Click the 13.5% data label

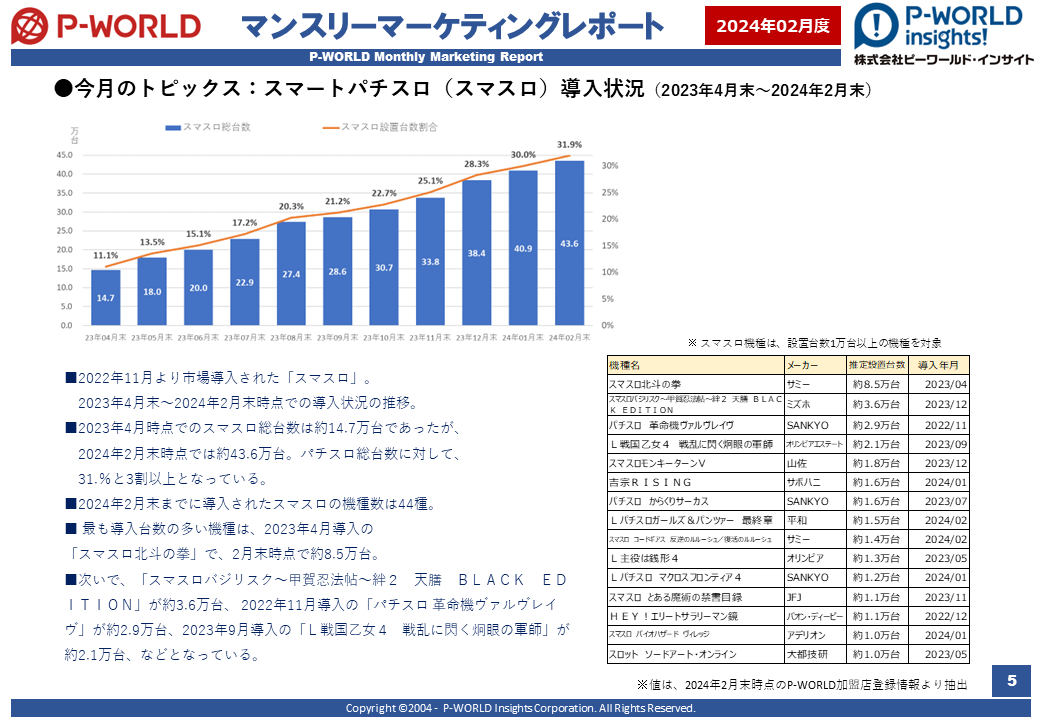click(152, 242)
